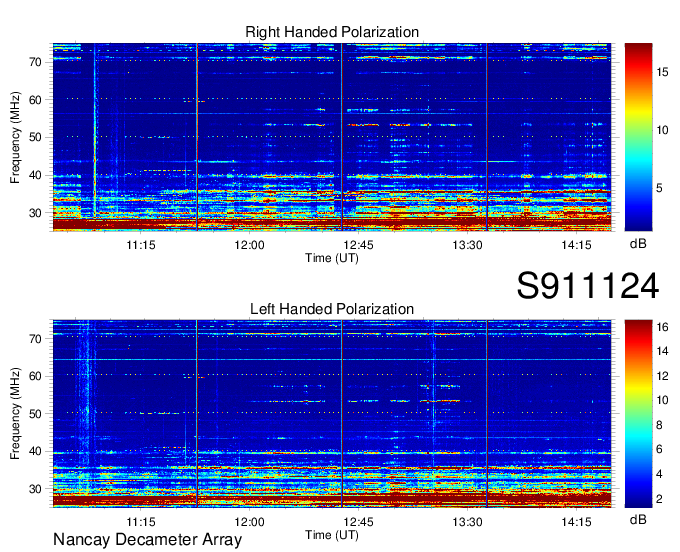Click the 30 MHz tick on Left Handed plot

(35, 489)
